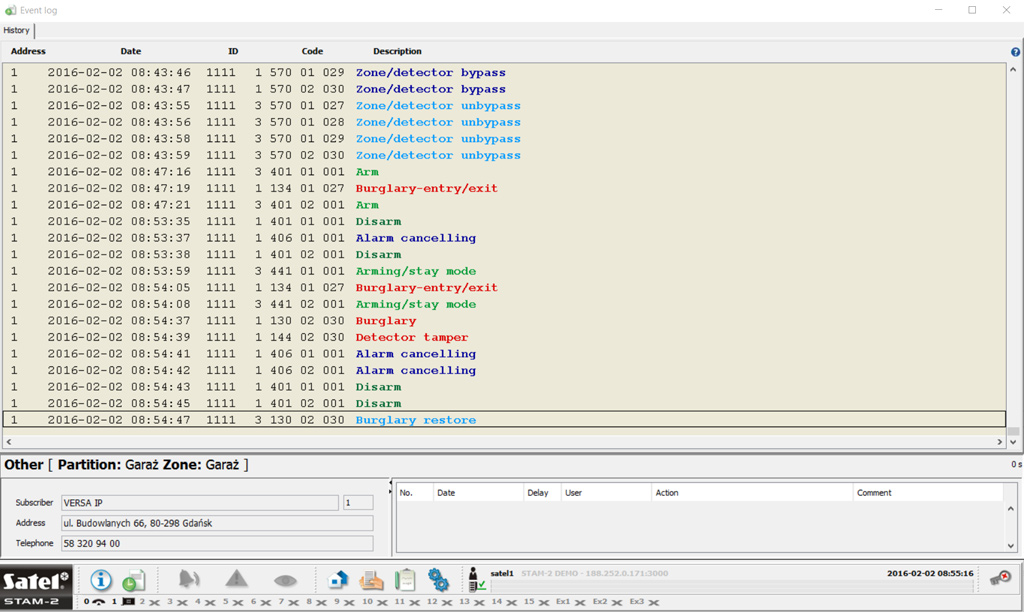Open settings with blue gears icon

(x=438, y=579)
